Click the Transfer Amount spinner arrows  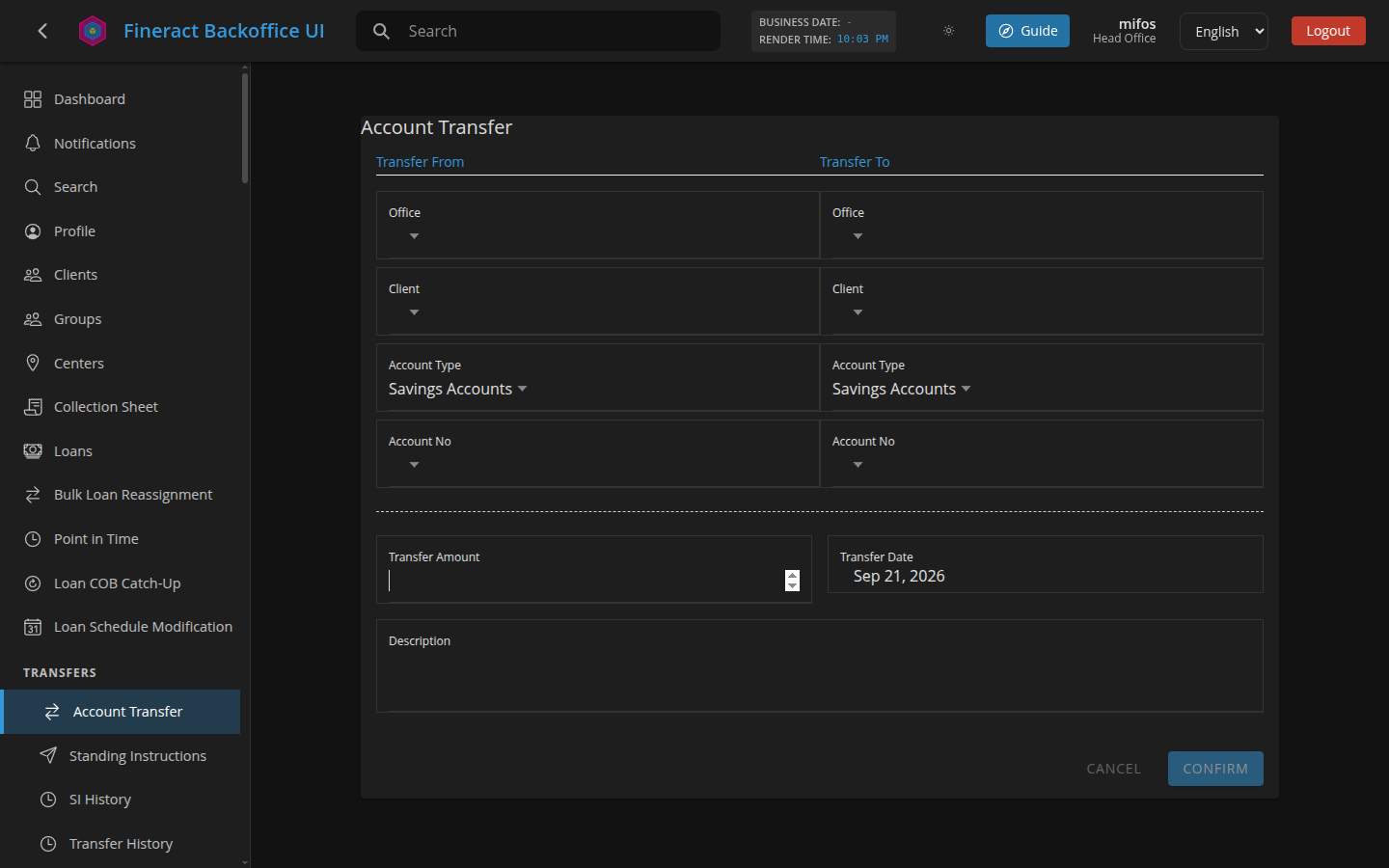pos(792,580)
